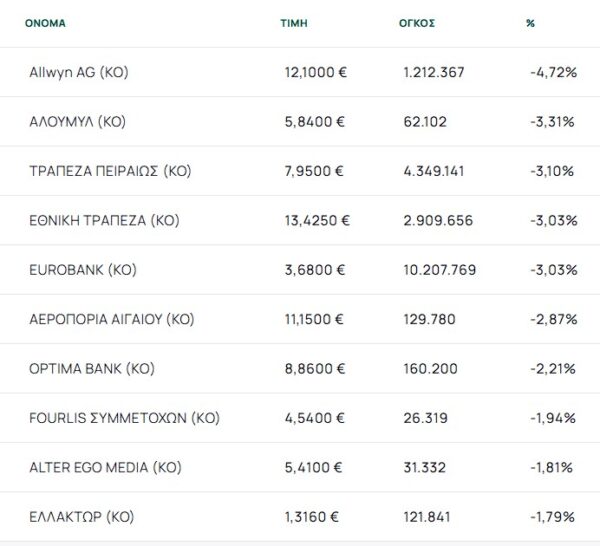Click OPTIMA BANK change -2,21%
The image size is (600, 546).
(x=552, y=369)
